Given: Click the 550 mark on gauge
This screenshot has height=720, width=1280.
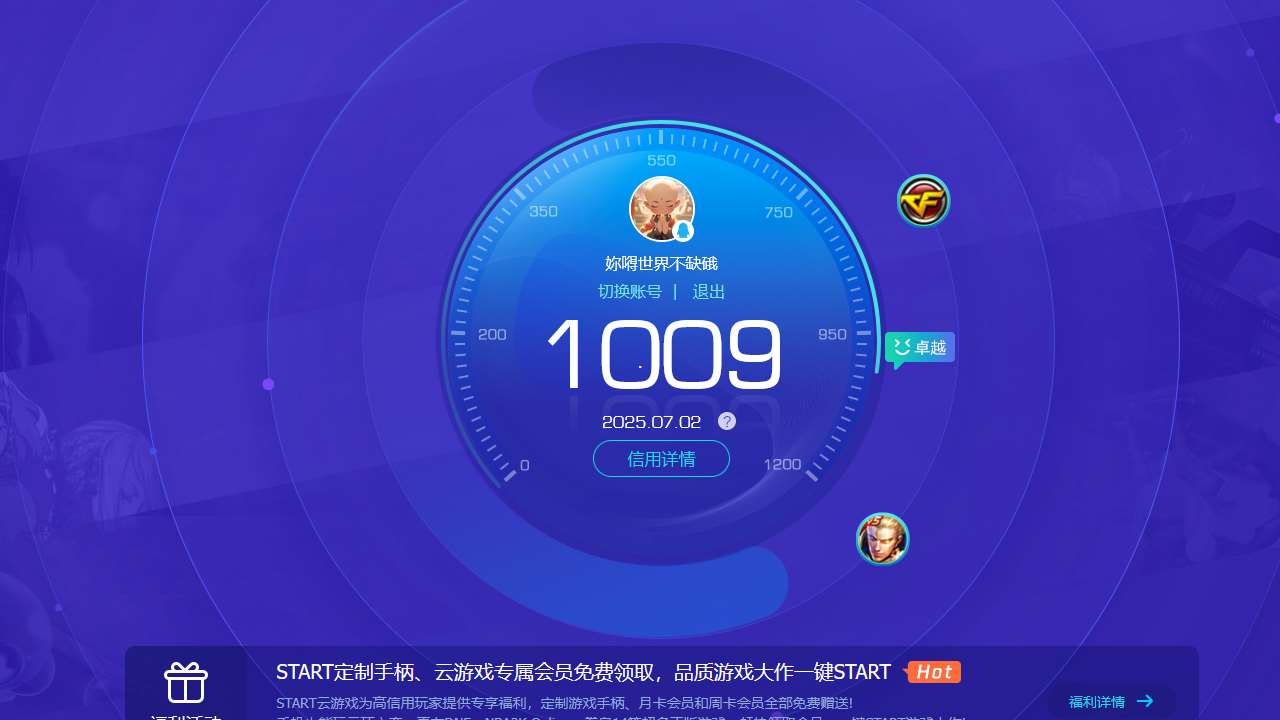Looking at the screenshot, I should pyautogui.click(x=661, y=160).
